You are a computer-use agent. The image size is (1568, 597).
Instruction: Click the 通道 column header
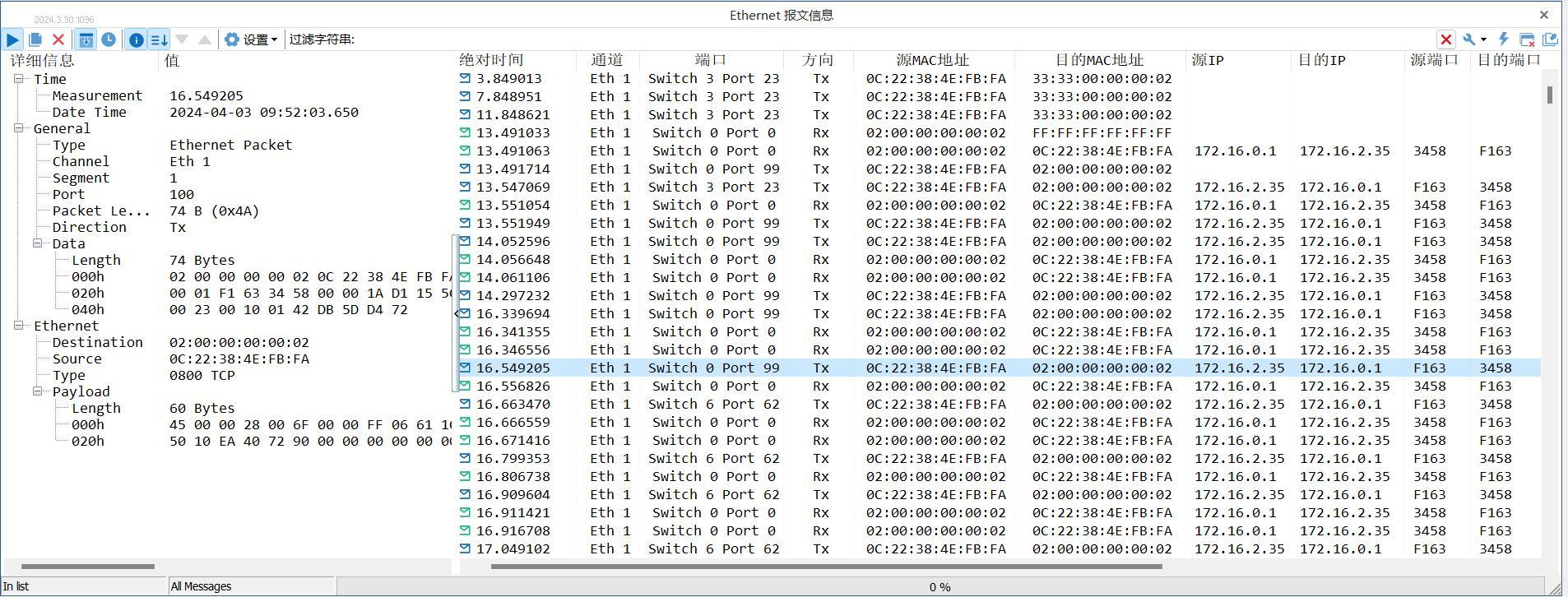click(x=607, y=60)
